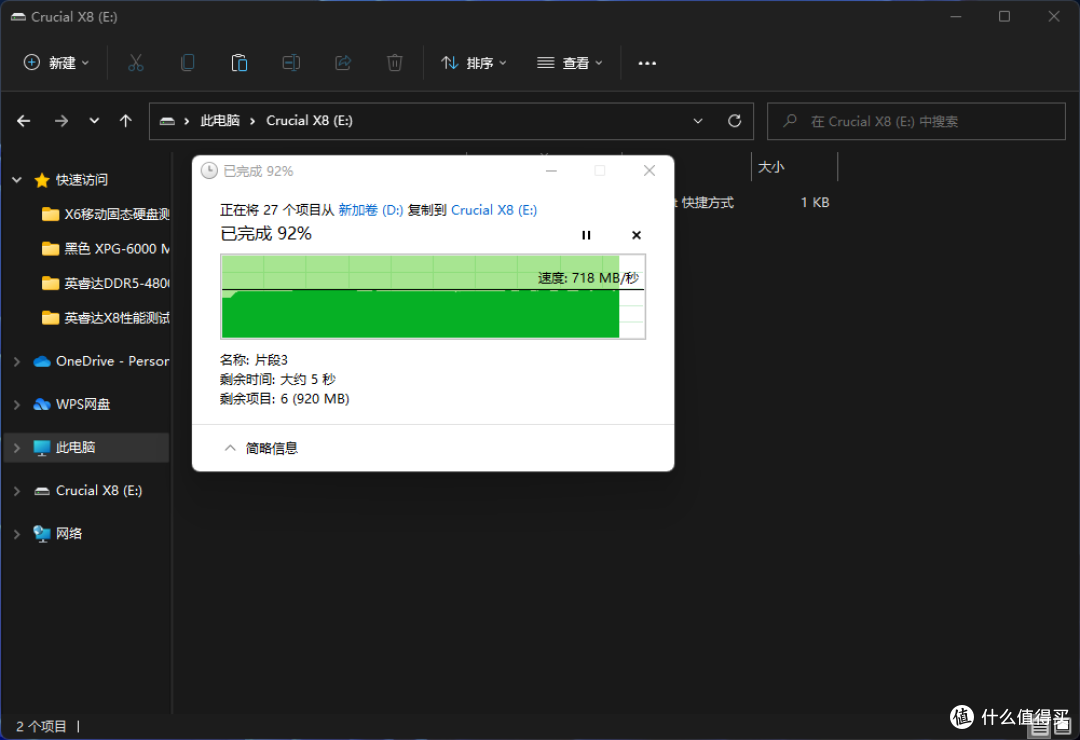The width and height of the screenshot is (1080, 740).
Task: Click the Copy icon in toolbar
Action: [187, 63]
